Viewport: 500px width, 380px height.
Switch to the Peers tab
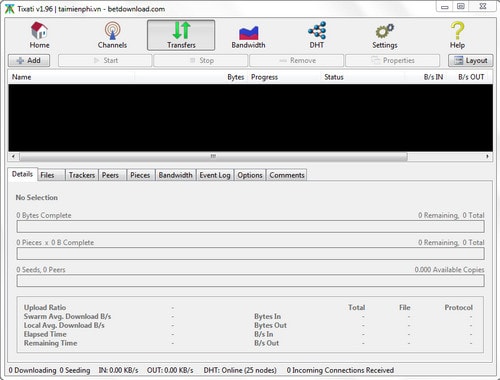(x=113, y=175)
